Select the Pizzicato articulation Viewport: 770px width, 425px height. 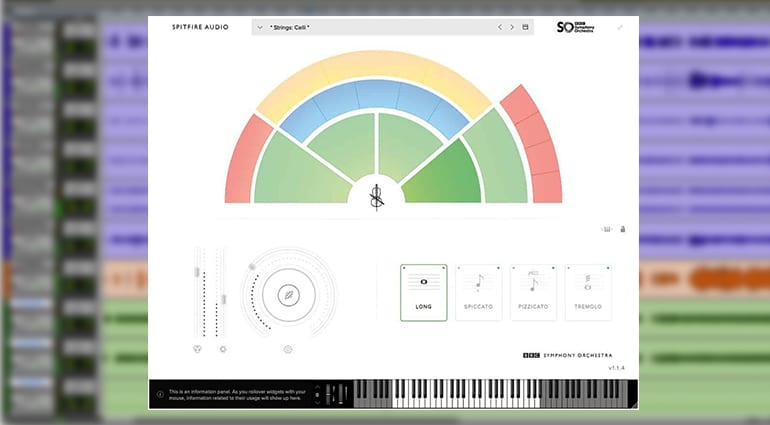point(533,293)
